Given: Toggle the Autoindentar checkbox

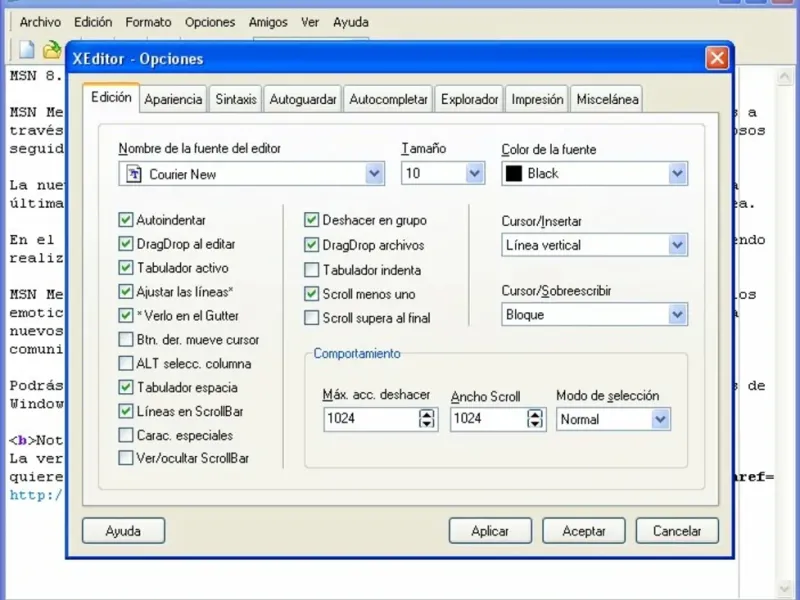Looking at the screenshot, I should 126,220.
